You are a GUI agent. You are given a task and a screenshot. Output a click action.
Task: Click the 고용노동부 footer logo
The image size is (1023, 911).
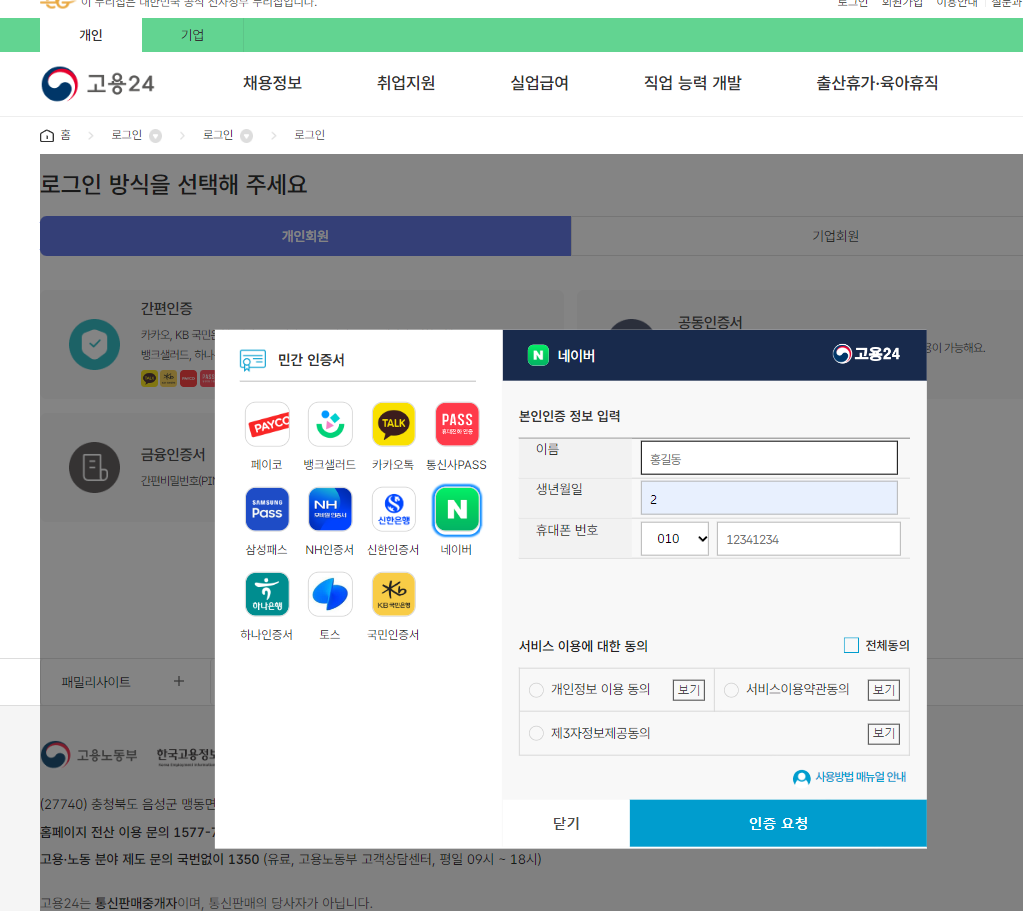tap(89, 755)
